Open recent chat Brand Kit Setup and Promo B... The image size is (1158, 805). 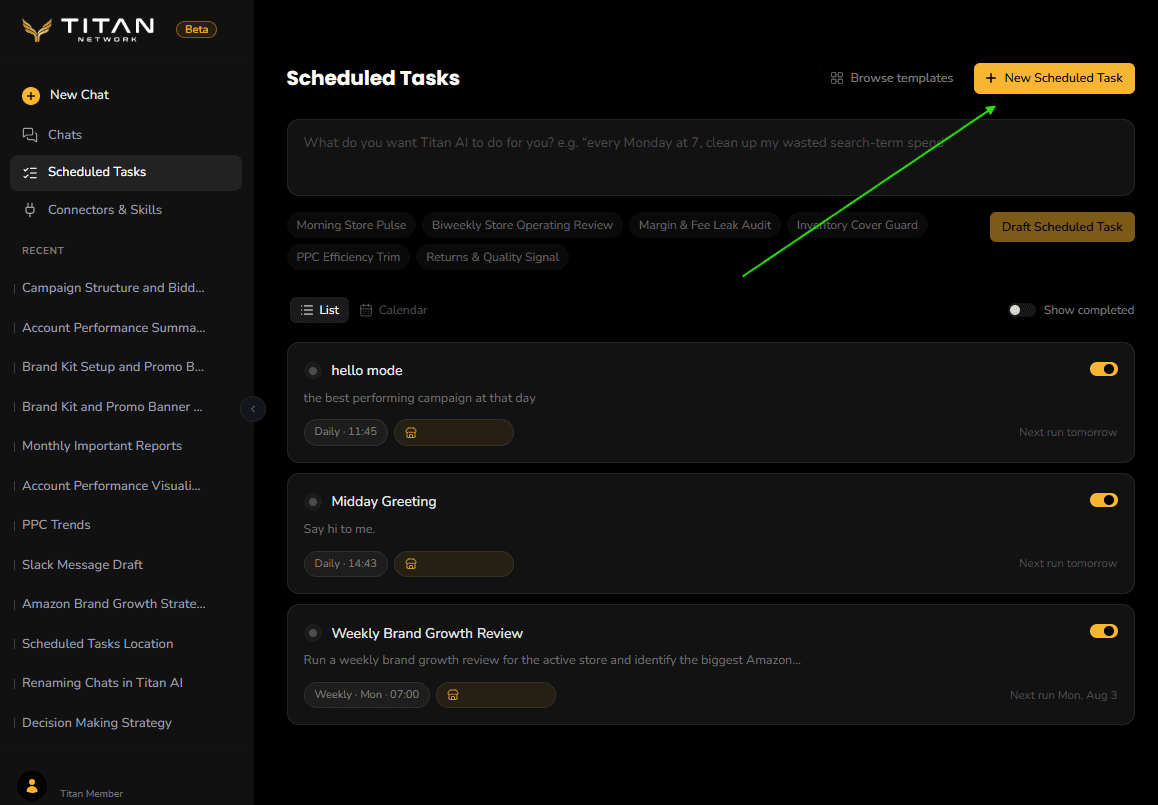point(113,367)
